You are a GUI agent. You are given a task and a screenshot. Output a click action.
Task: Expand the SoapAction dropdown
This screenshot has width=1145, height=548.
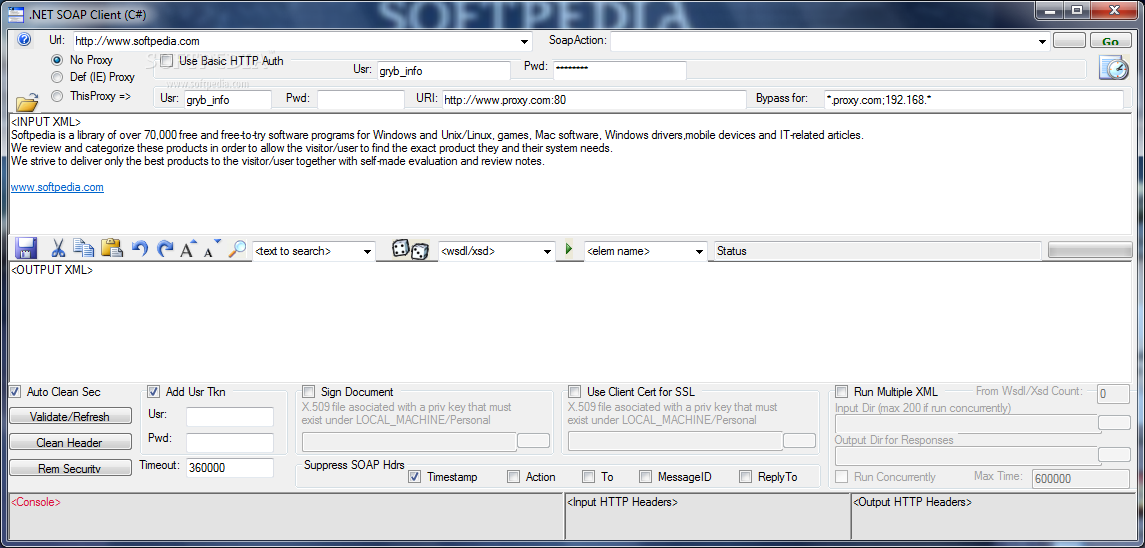click(1043, 42)
